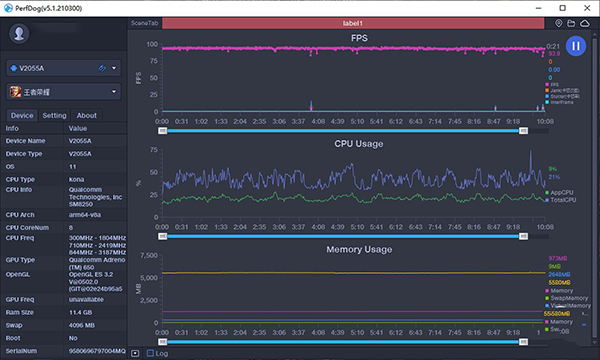The width and height of the screenshot is (600, 360).
Task: Click the FPS chart right range handle
Action: tap(523, 131)
